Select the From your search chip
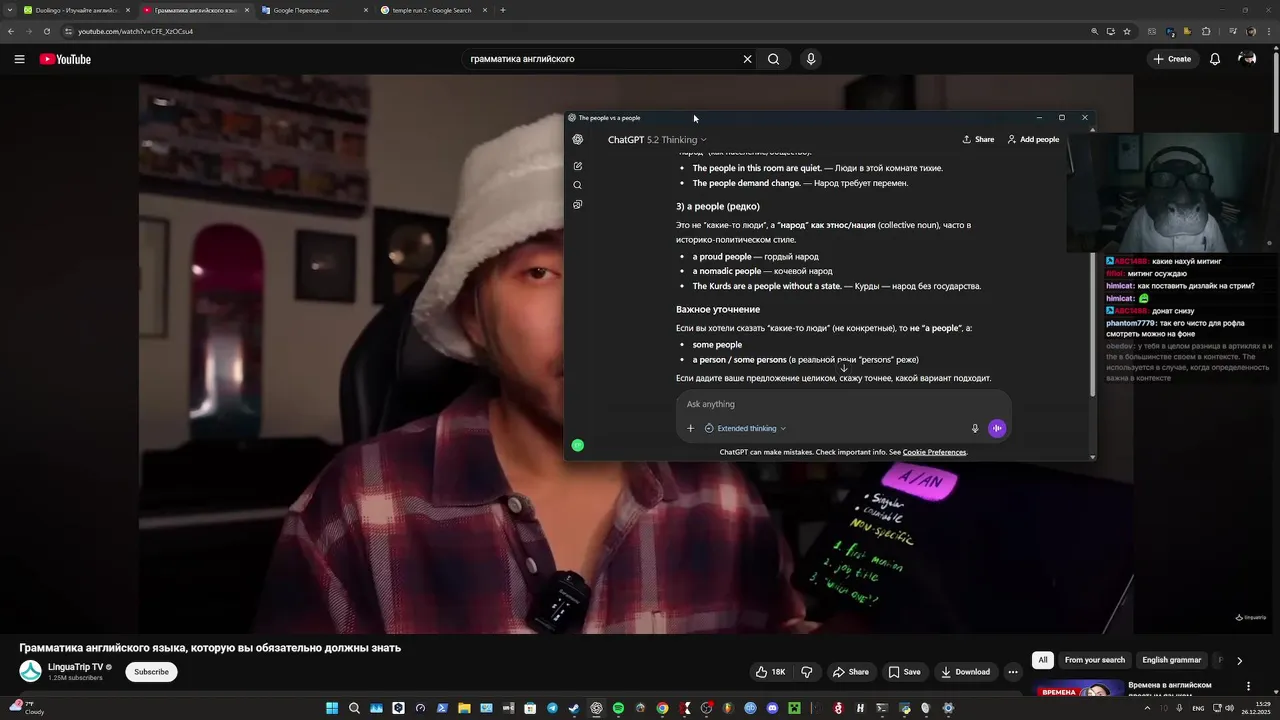The height and width of the screenshot is (720, 1280). point(1095,660)
